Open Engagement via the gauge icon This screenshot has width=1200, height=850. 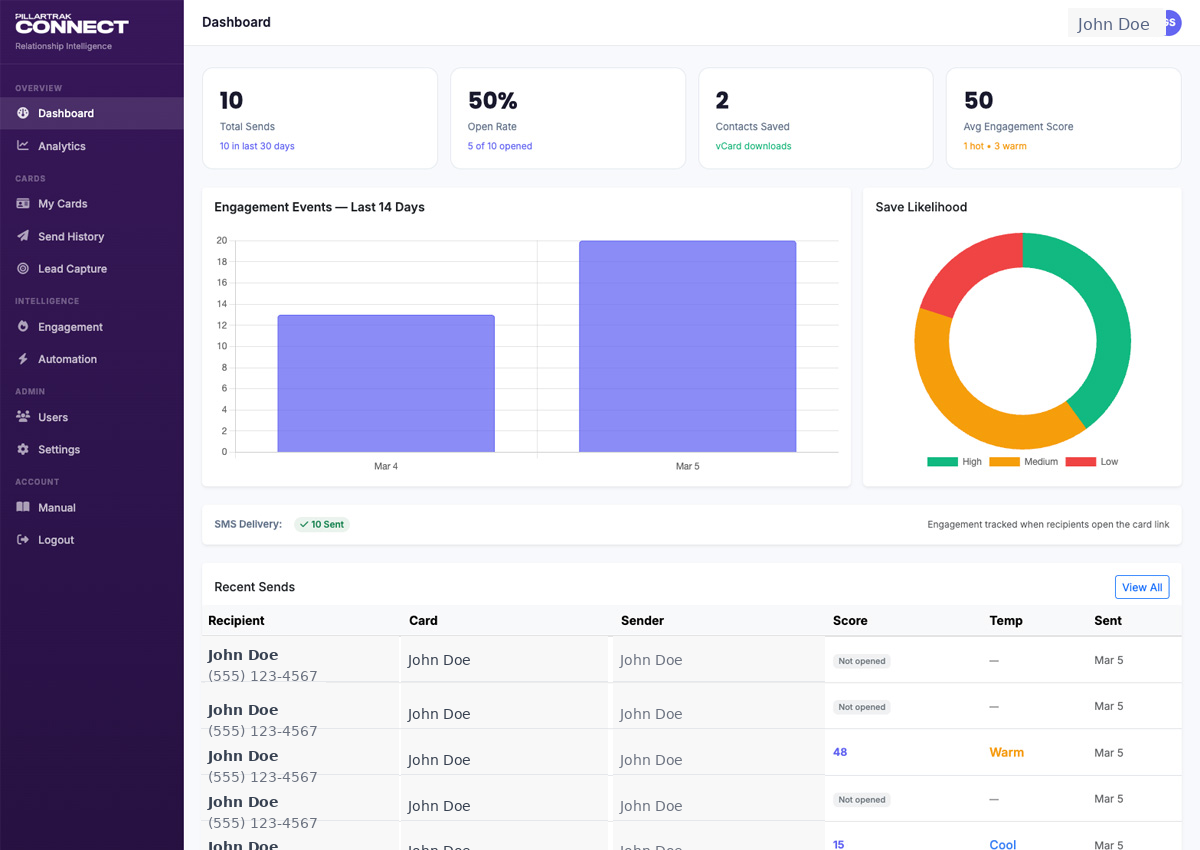click(x=24, y=326)
